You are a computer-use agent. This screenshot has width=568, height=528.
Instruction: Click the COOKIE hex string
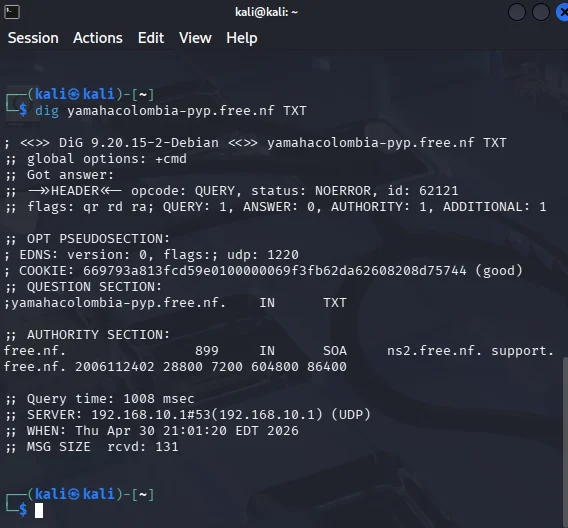point(275,271)
